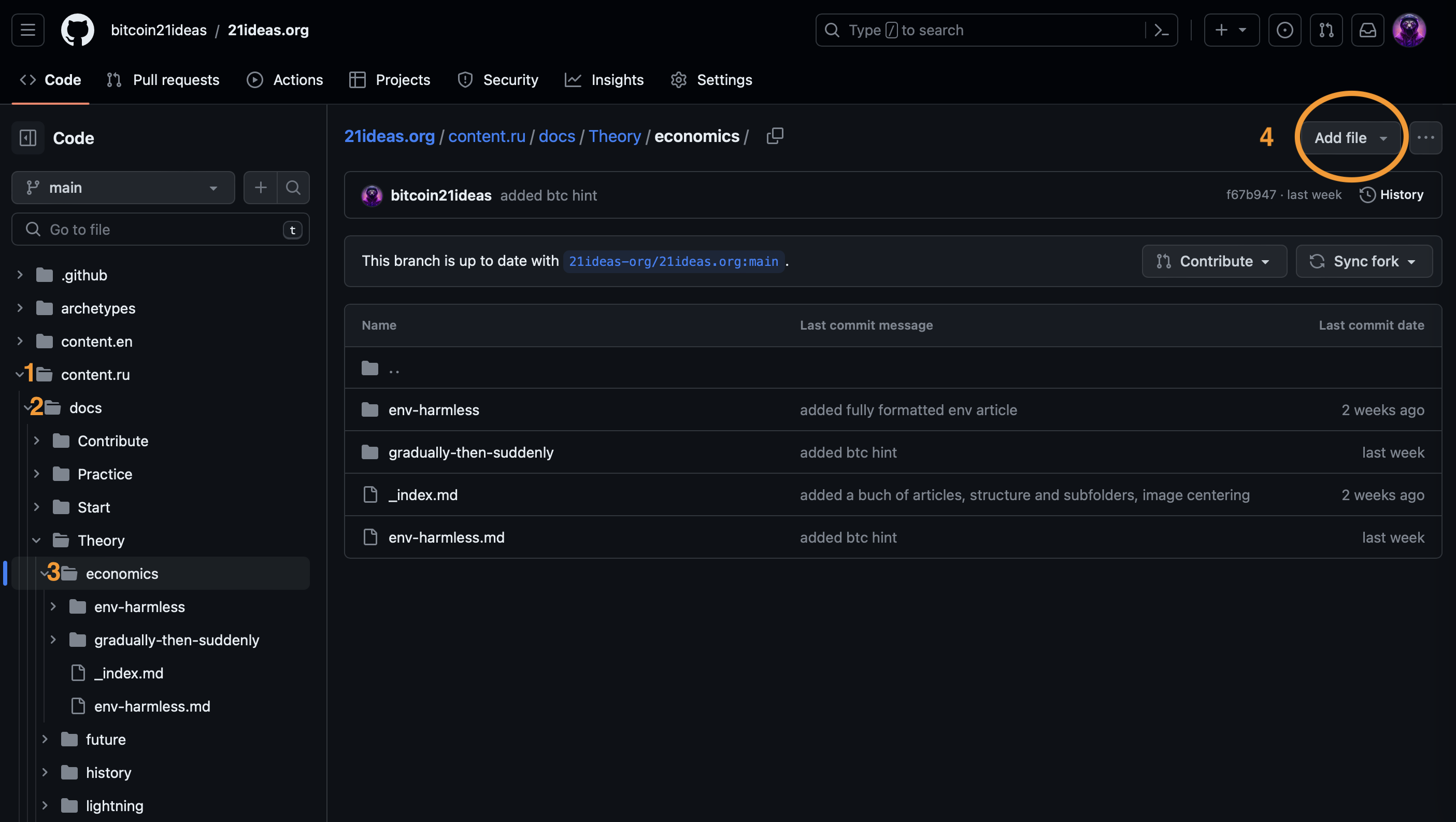
Task: Open gradually-then-suddenly folder in file list
Action: click(470, 452)
